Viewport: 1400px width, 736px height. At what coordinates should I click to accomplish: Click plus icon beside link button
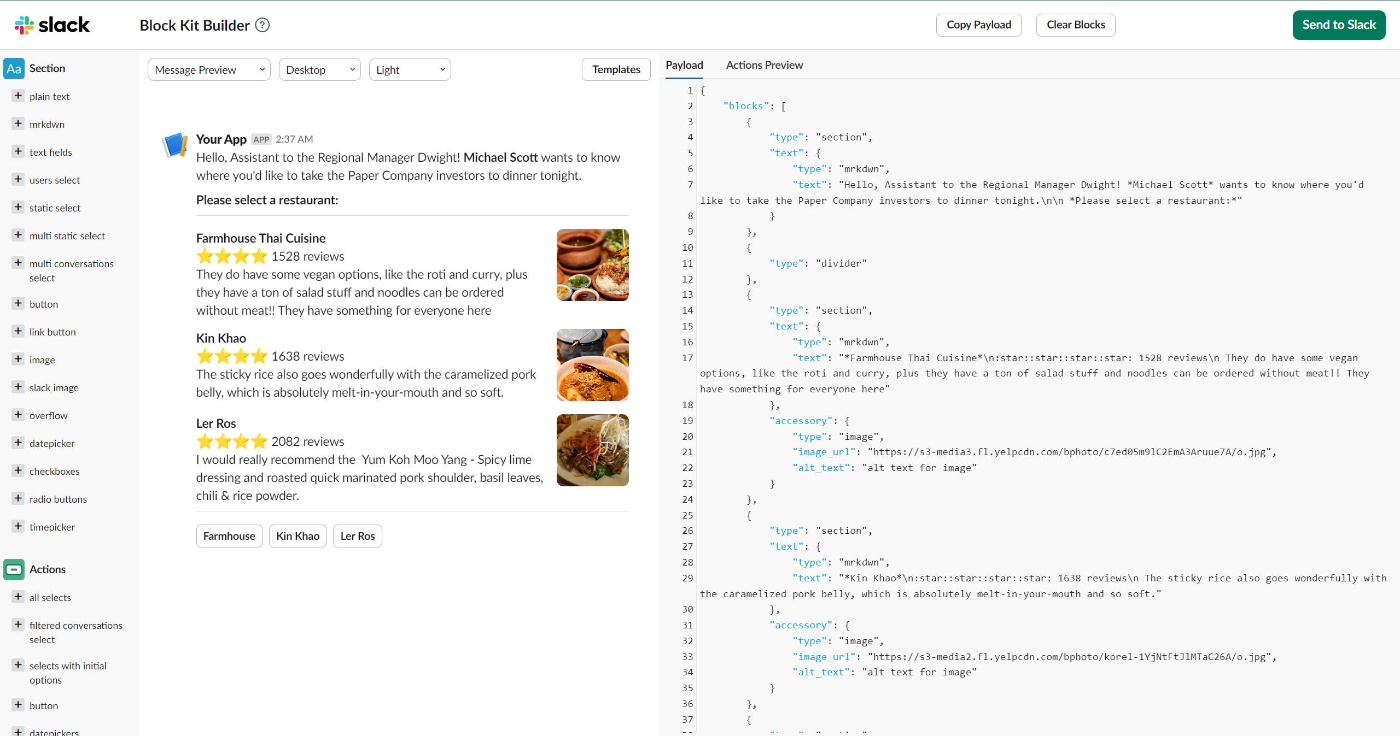tap(18, 331)
